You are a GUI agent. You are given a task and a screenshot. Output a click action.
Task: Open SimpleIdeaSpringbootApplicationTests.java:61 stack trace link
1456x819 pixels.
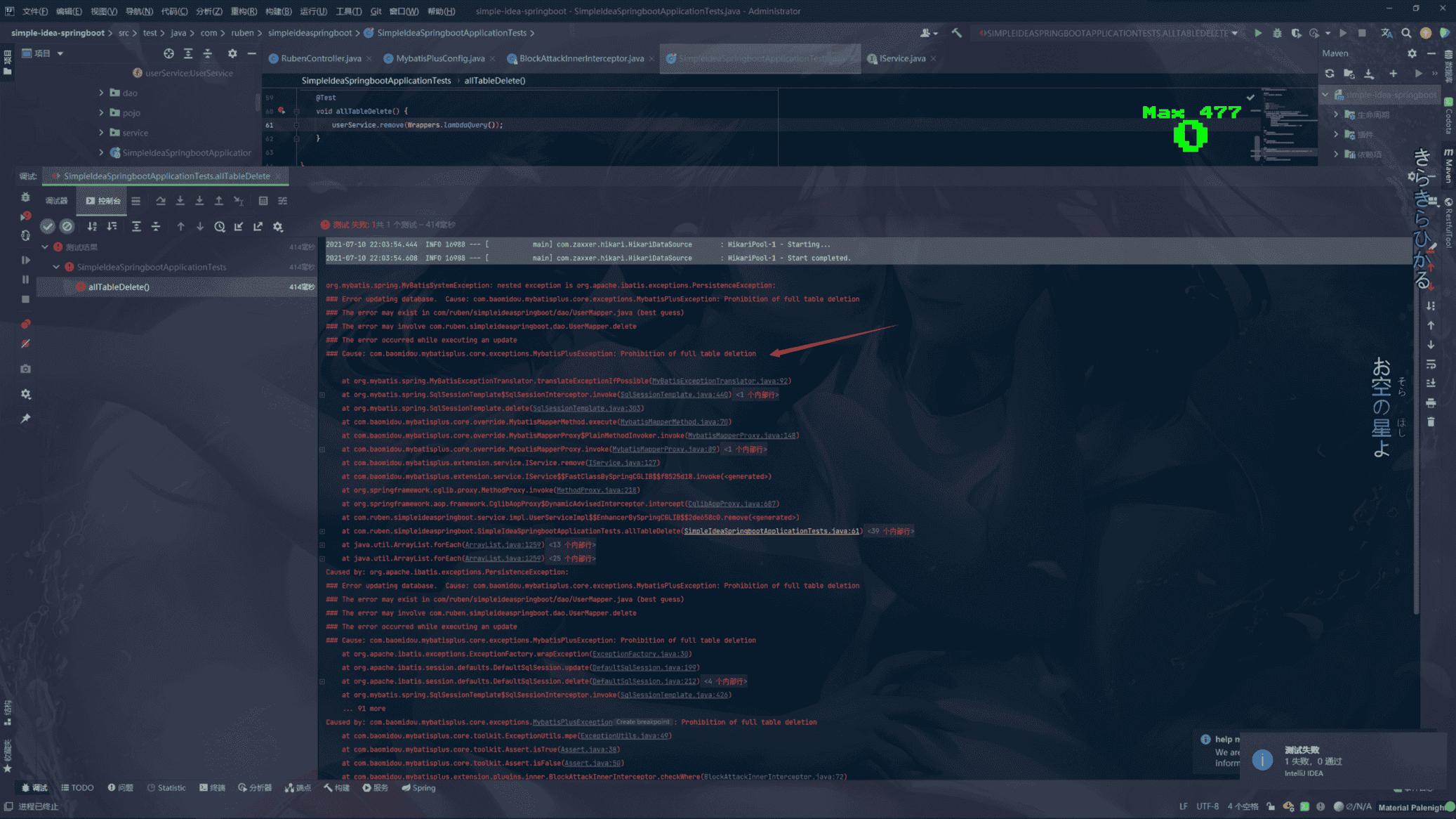771,531
